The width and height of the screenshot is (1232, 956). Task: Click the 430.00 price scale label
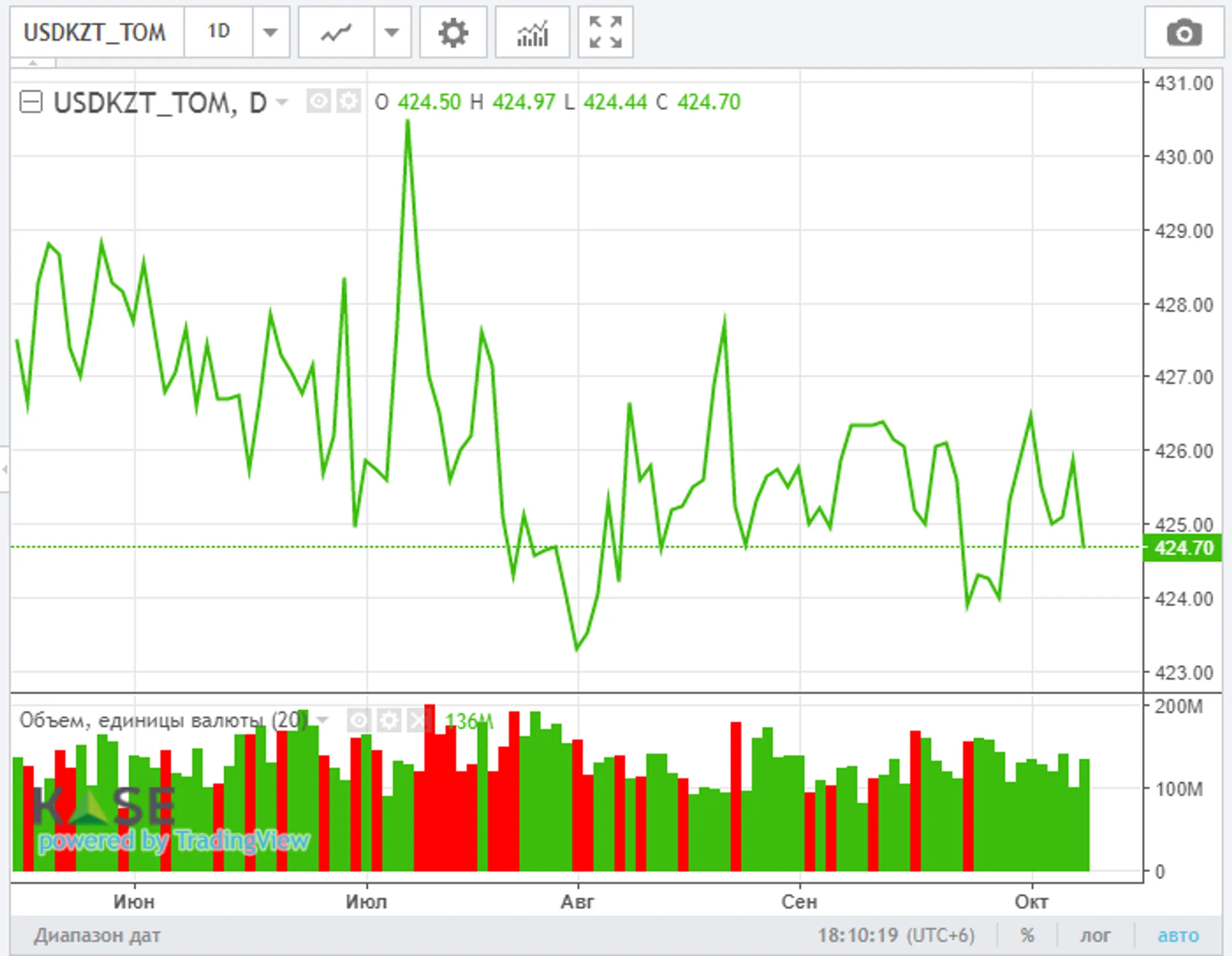[x=1184, y=157]
